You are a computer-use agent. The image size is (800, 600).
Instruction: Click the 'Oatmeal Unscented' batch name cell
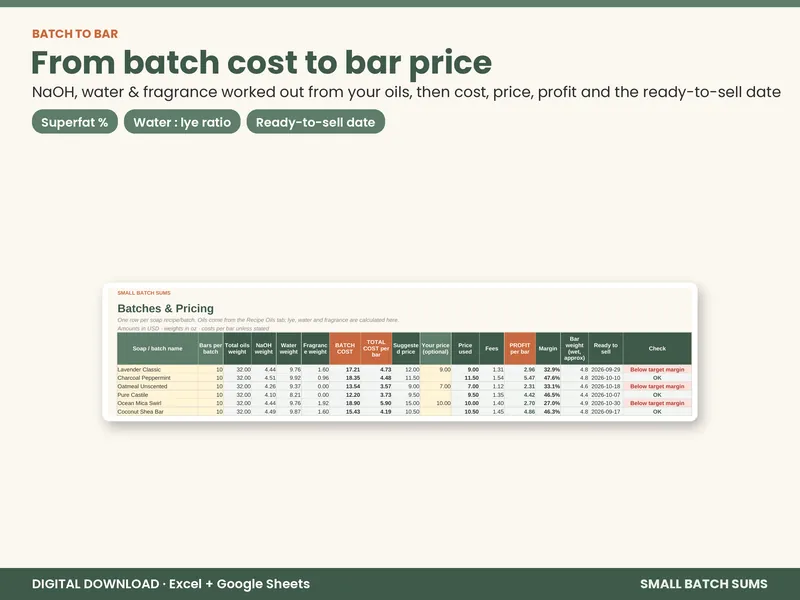(x=157, y=386)
